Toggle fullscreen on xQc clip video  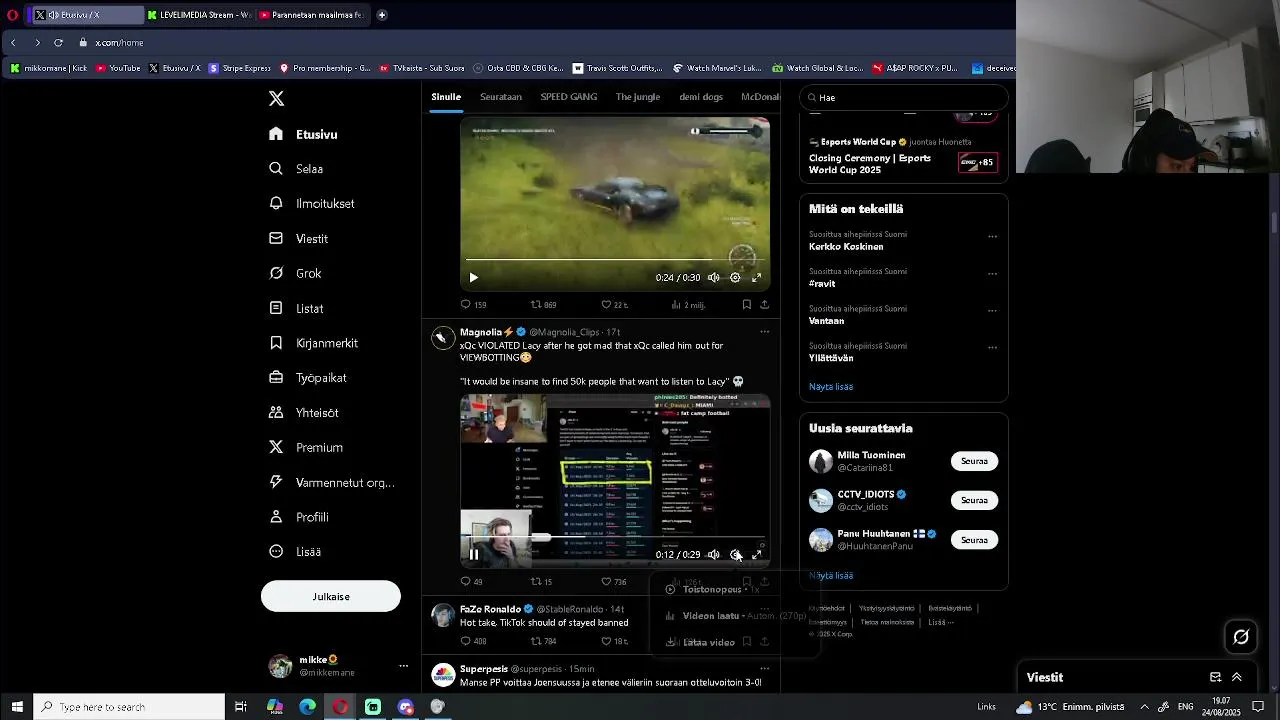pos(757,555)
